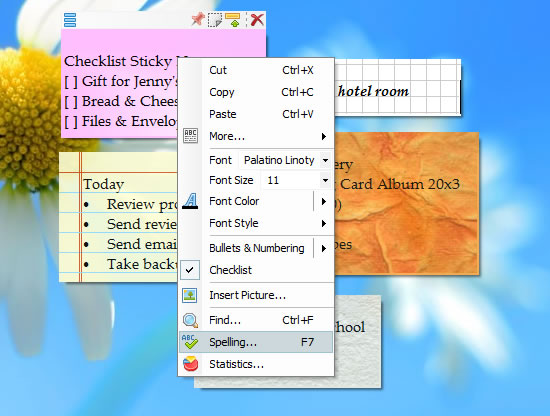Click the Statistics pie chart icon
This screenshot has height=416, width=550.
coord(190,364)
